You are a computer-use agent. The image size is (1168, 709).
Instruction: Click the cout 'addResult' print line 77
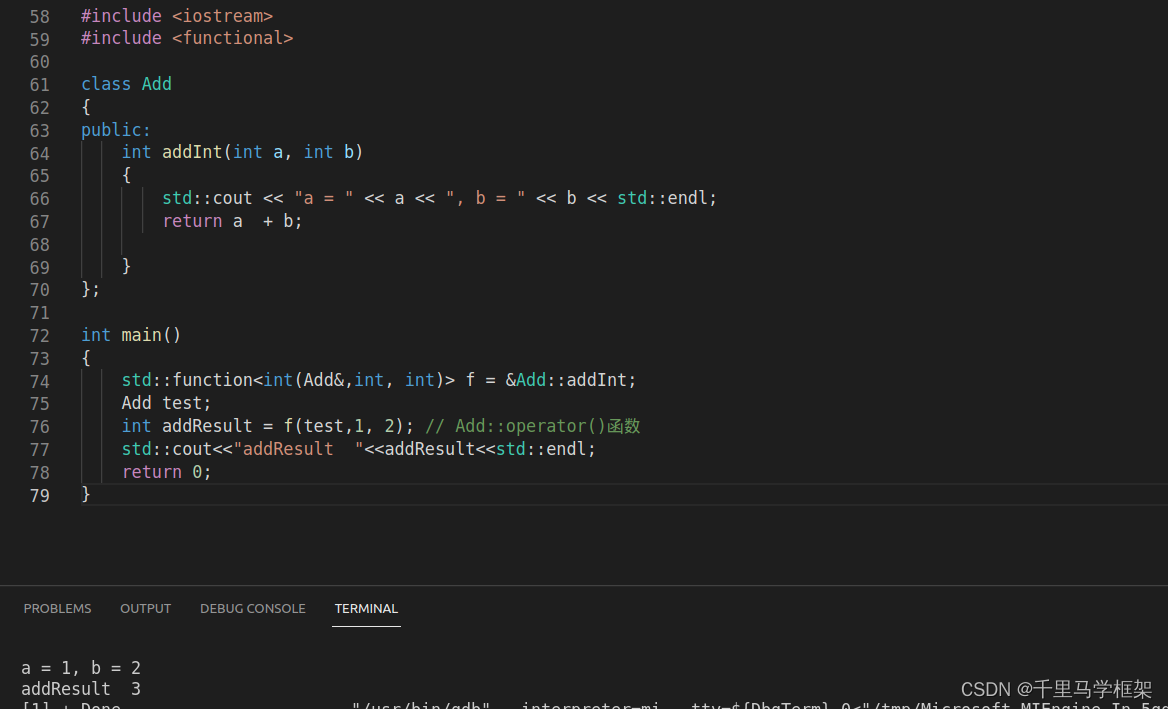[359, 450]
